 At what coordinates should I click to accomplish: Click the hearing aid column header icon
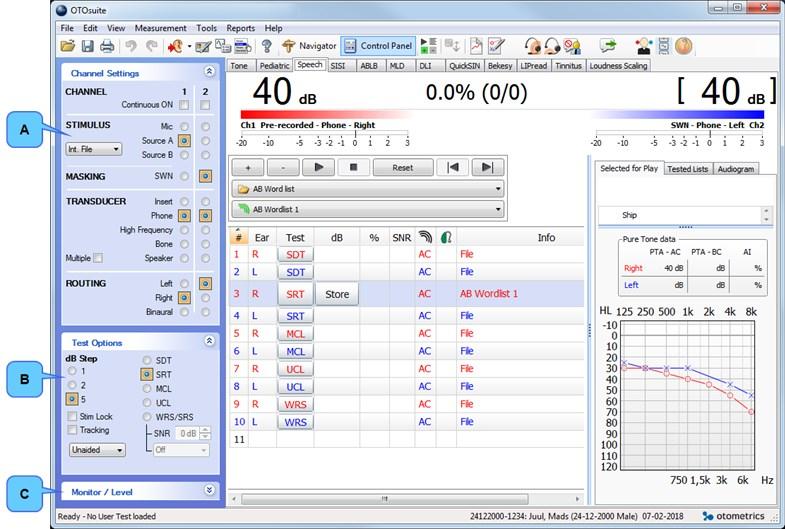pos(447,237)
